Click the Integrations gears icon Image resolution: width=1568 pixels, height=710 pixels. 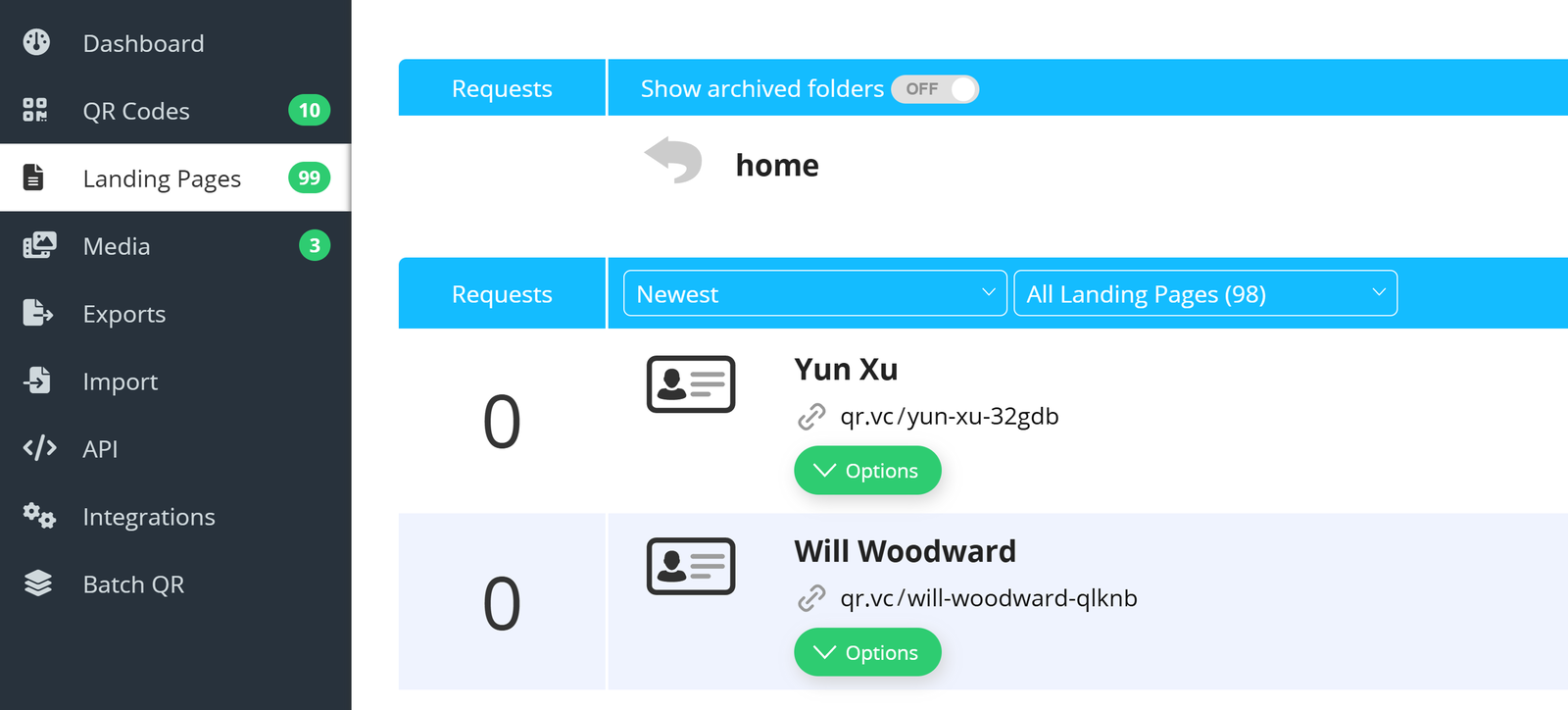pos(39,516)
